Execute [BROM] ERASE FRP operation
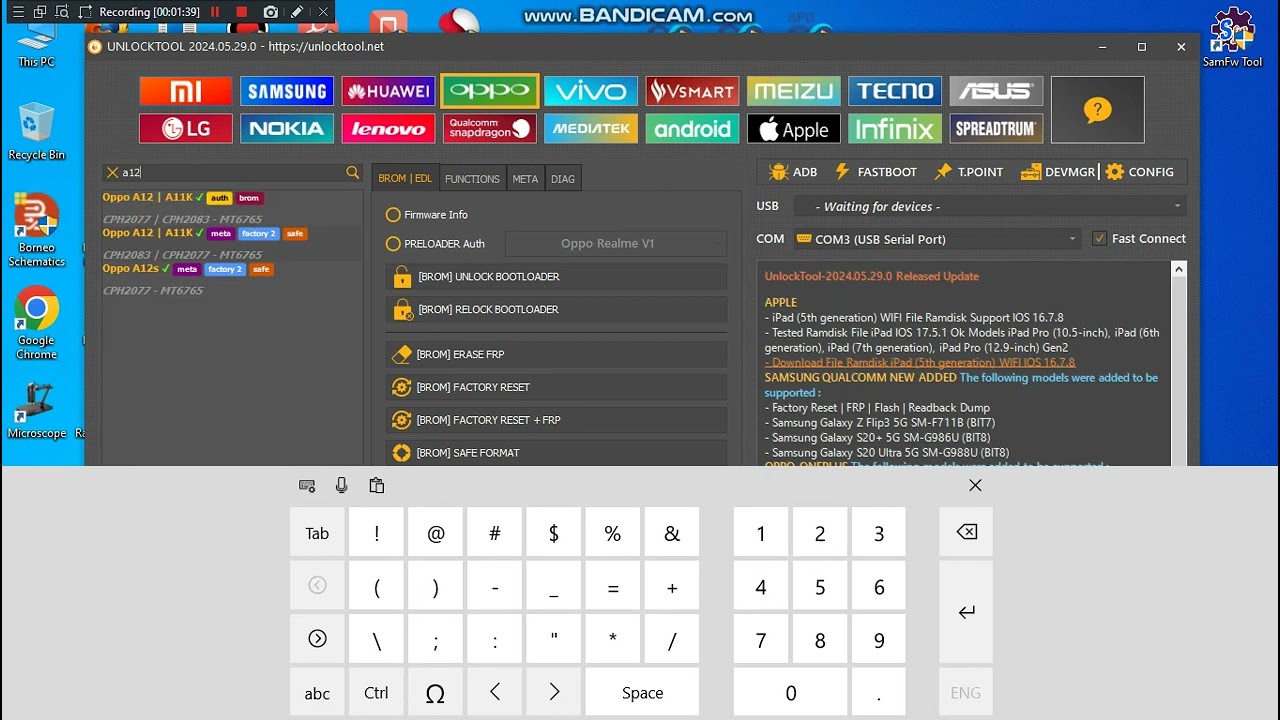1280x720 pixels. pos(556,354)
